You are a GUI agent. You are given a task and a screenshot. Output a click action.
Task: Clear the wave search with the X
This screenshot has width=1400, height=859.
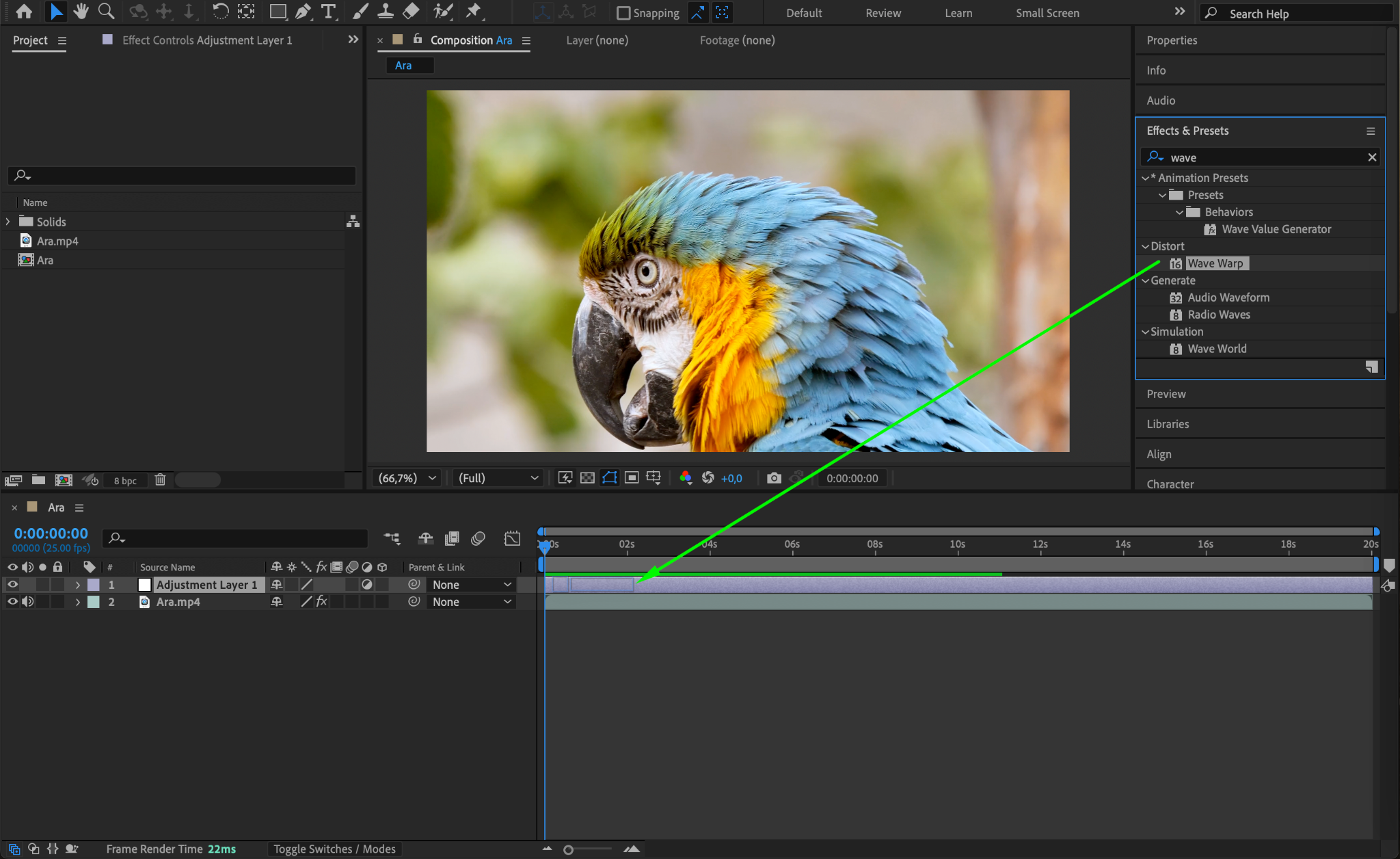pyautogui.click(x=1371, y=157)
